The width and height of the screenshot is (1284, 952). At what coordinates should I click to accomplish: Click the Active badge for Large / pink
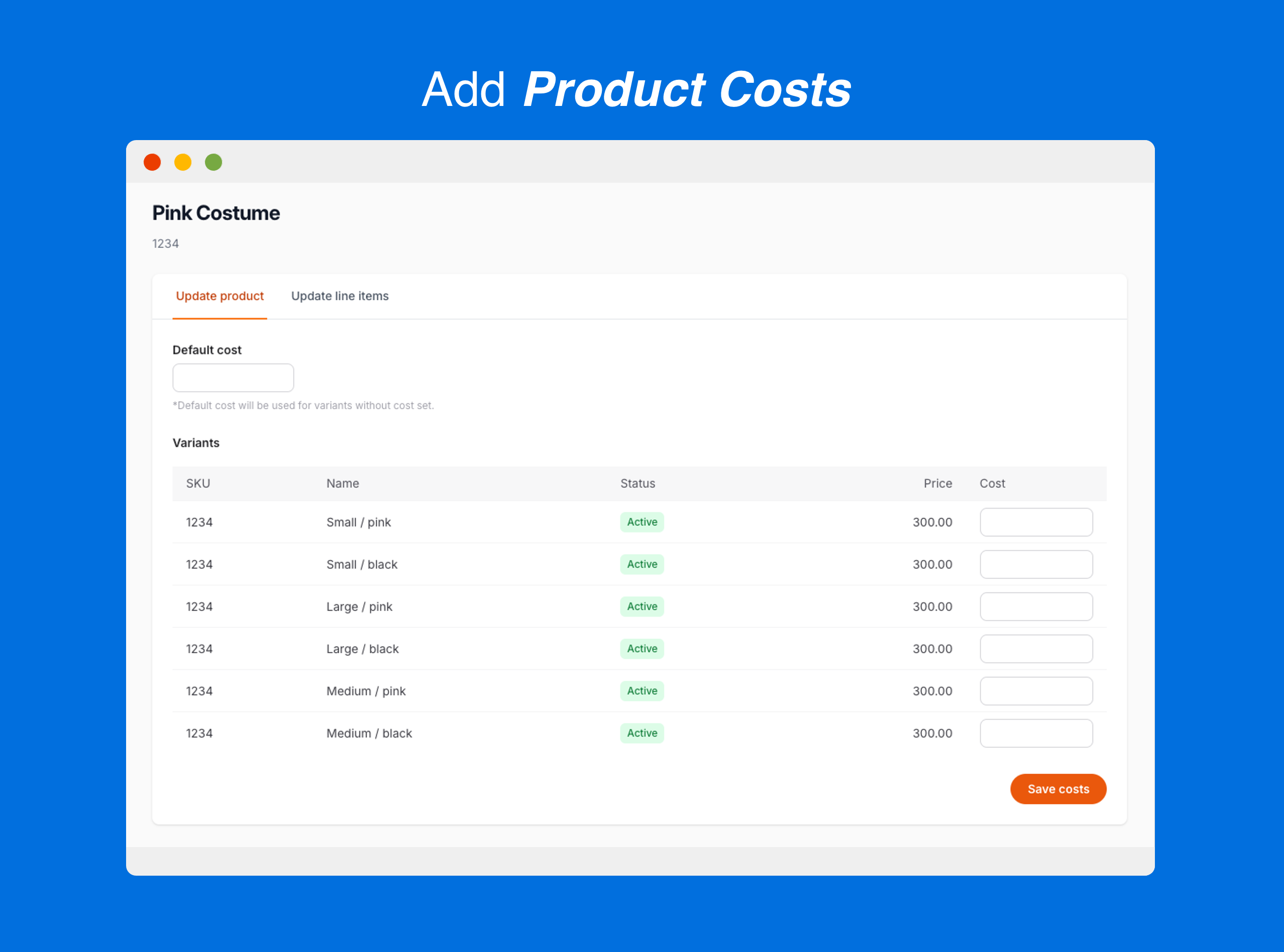click(x=641, y=606)
